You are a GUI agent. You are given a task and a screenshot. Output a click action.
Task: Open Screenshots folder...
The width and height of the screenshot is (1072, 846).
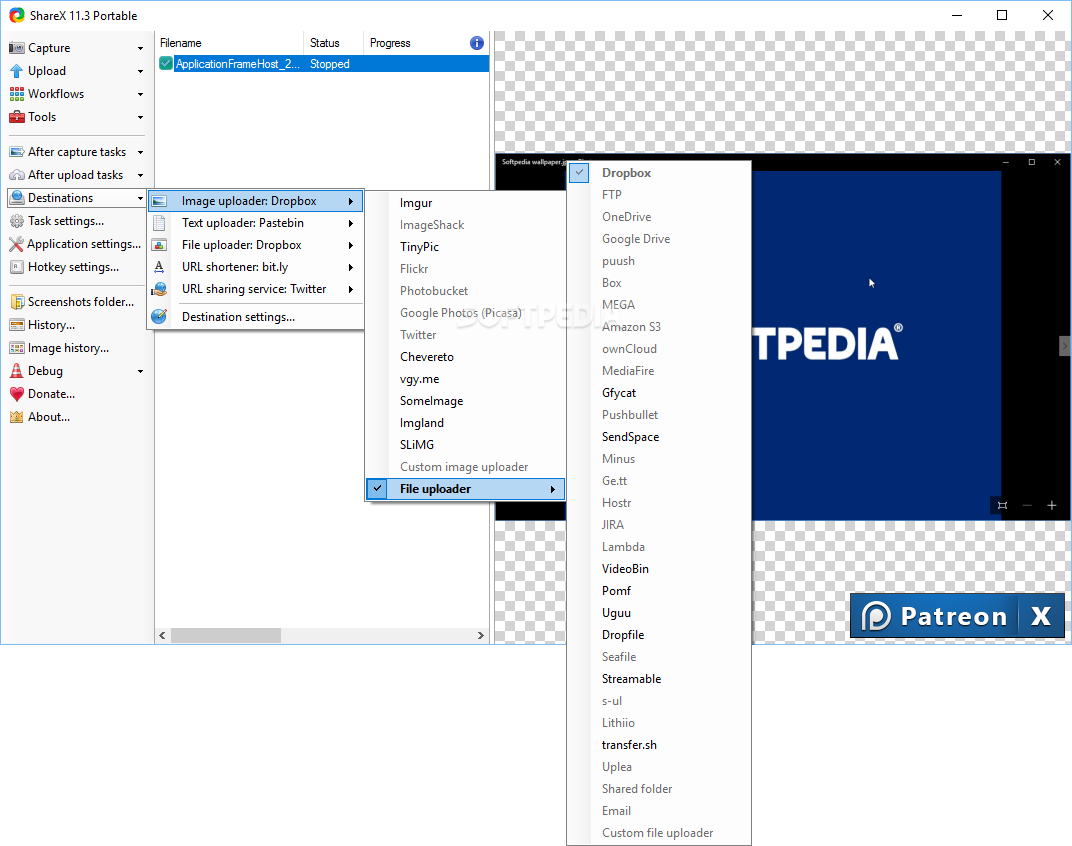[75, 302]
